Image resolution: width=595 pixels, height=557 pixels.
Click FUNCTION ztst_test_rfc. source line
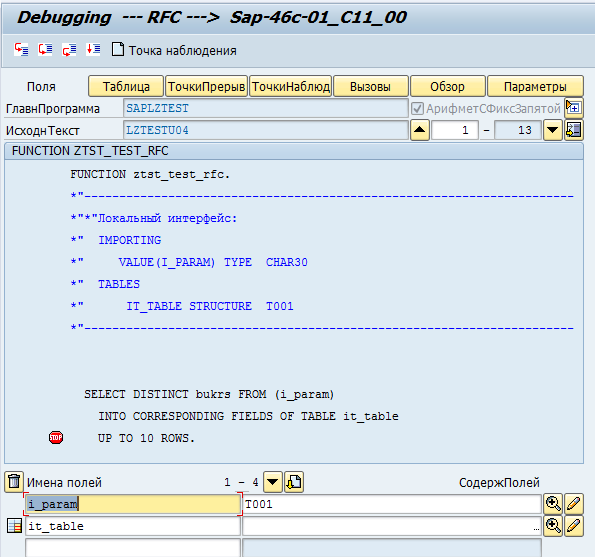150,175
